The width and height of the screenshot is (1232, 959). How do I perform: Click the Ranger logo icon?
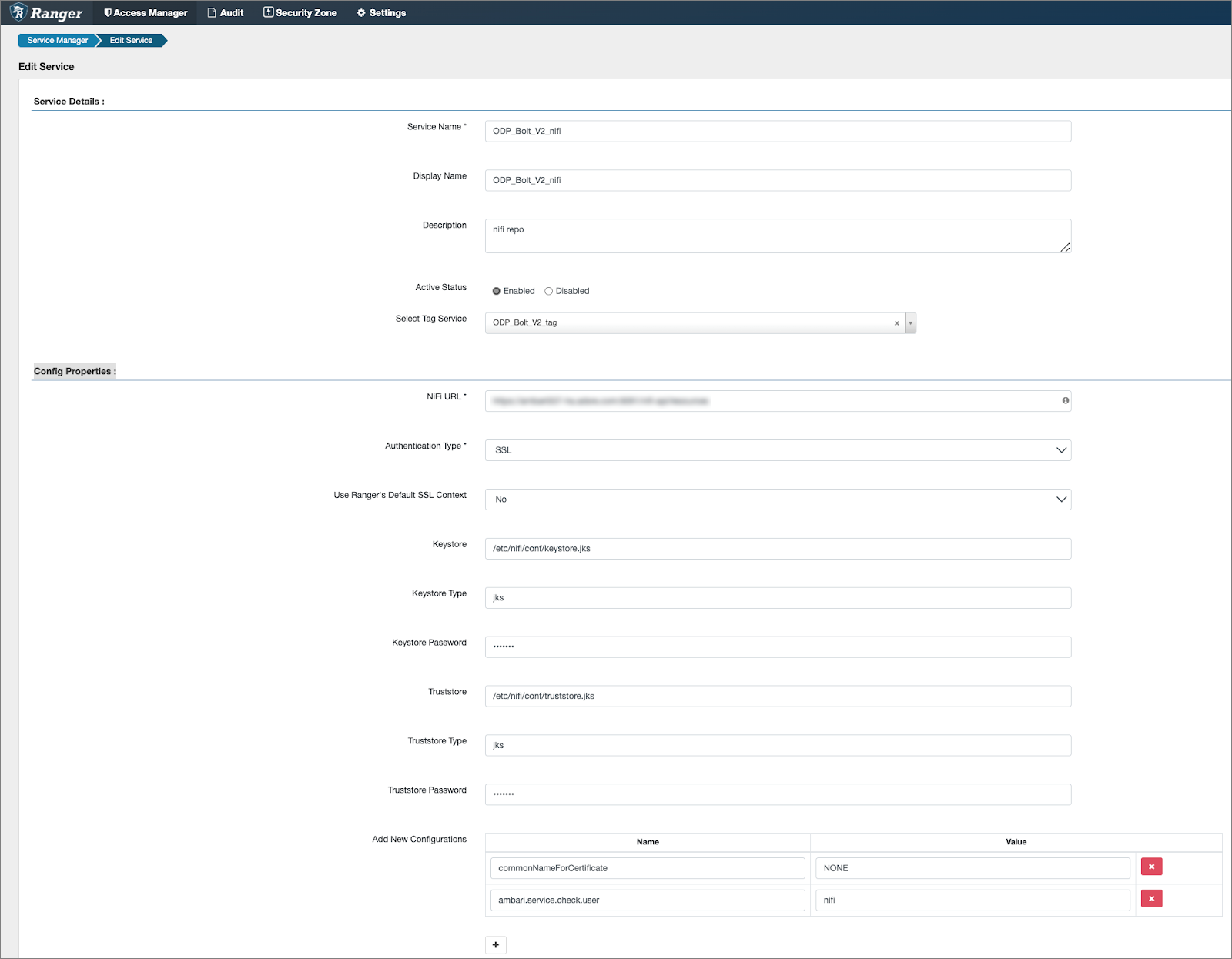[x=18, y=12]
